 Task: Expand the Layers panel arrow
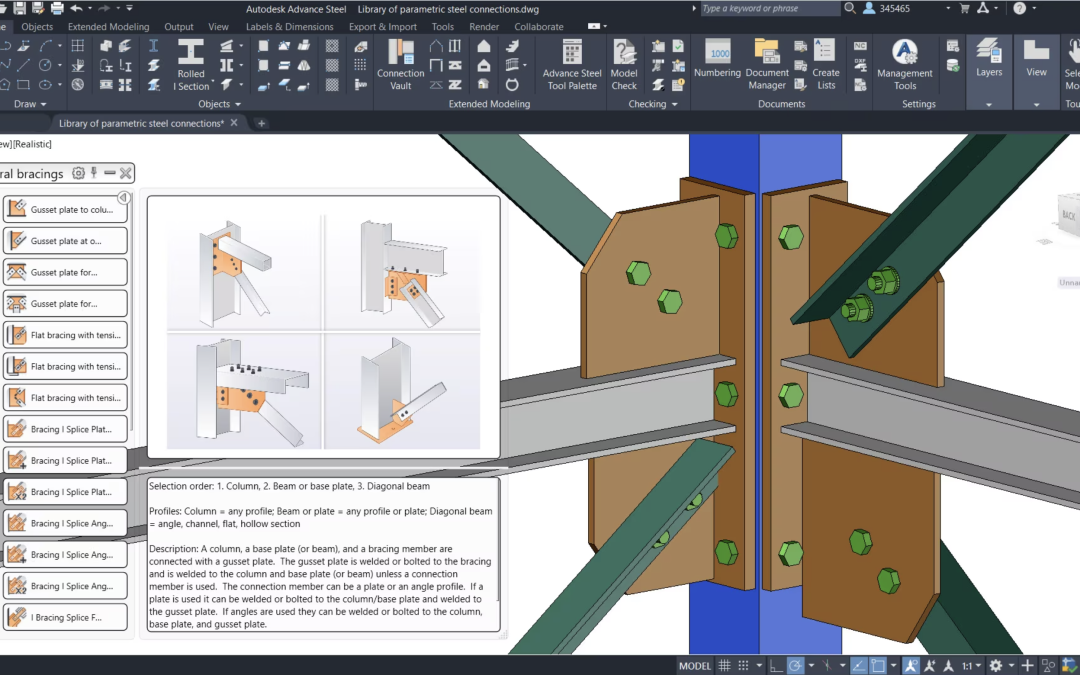(988, 104)
